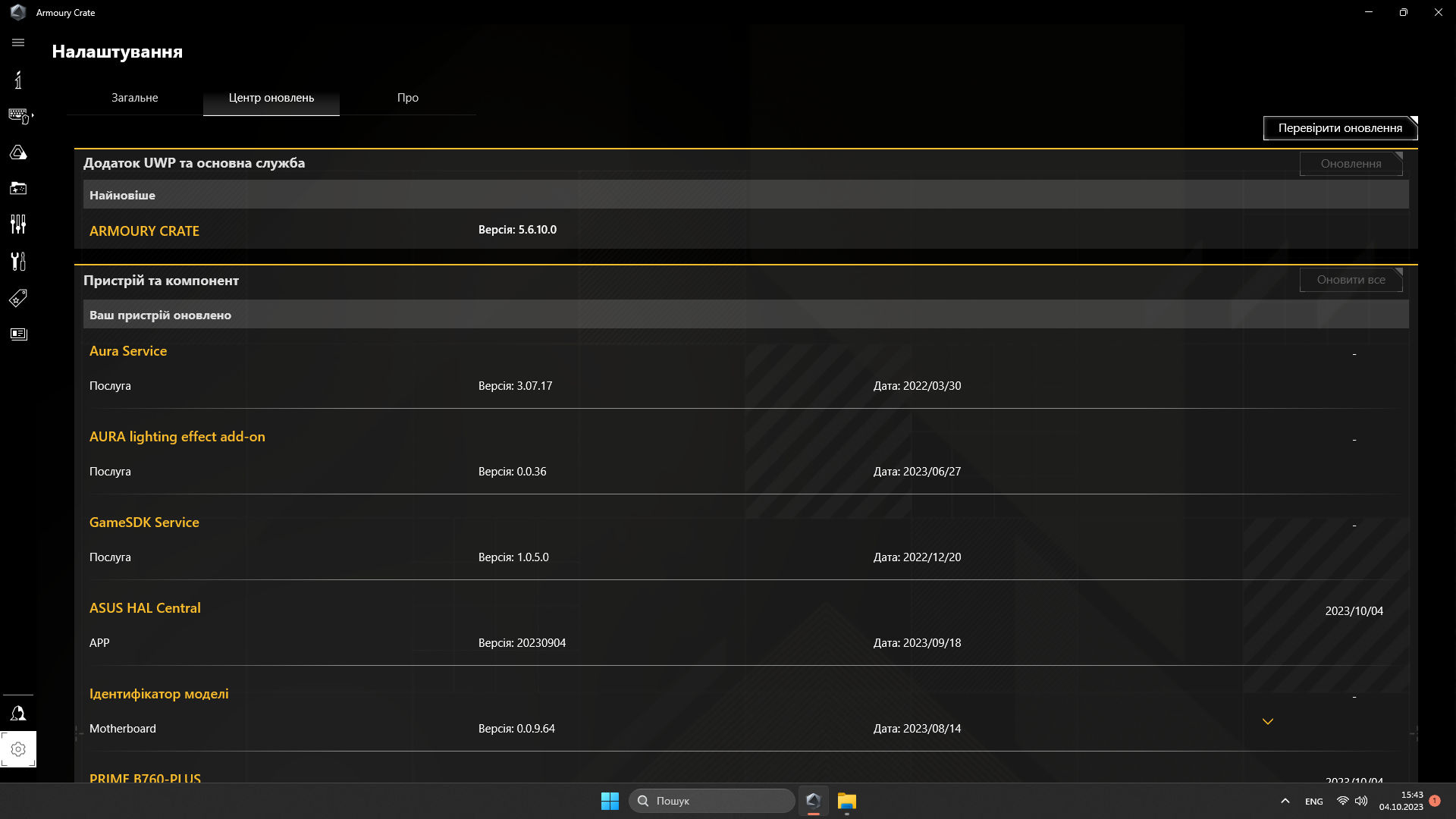Image resolution: width=1456 pixels, height=819 pixels.
Task: Click the Оновити все button
Action: pyautogui.click(x=1351, y=280)
